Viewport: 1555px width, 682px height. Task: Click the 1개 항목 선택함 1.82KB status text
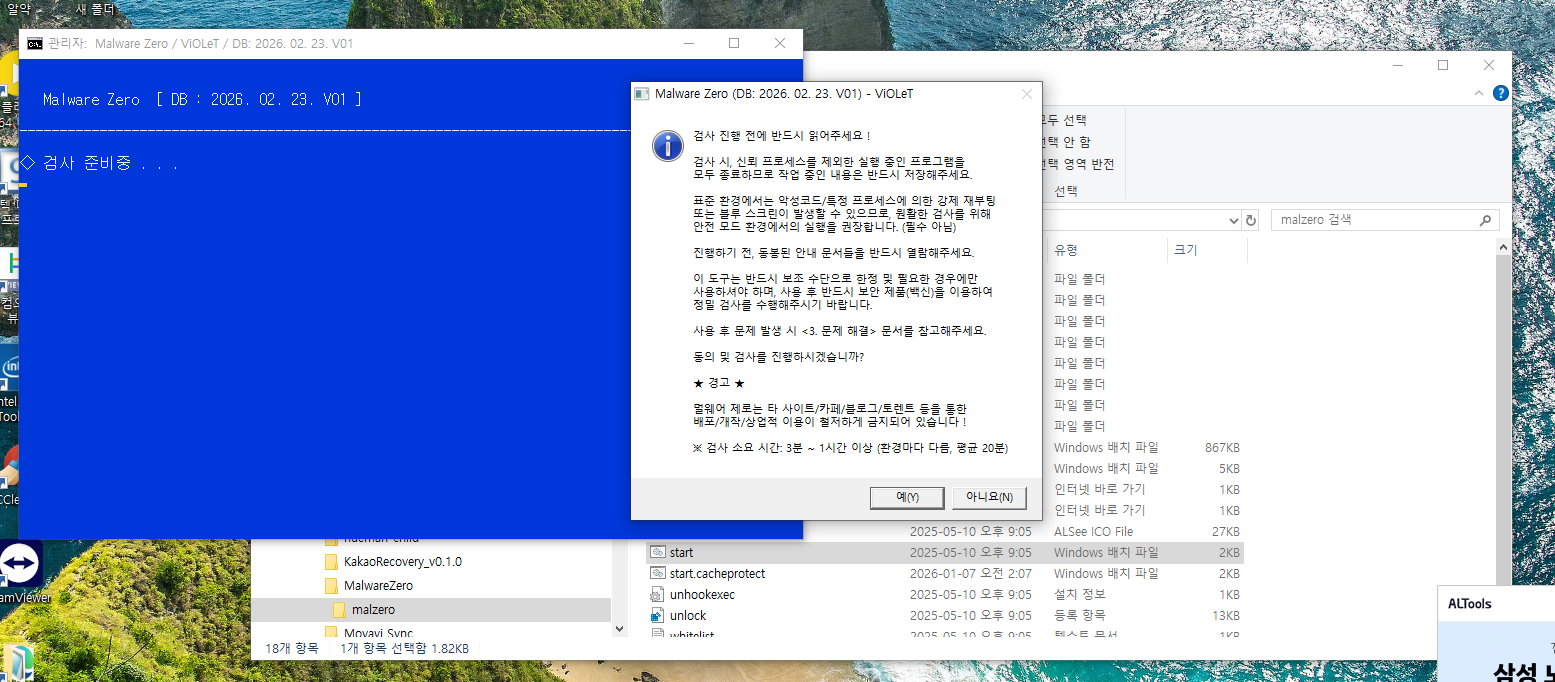point(405,648)
